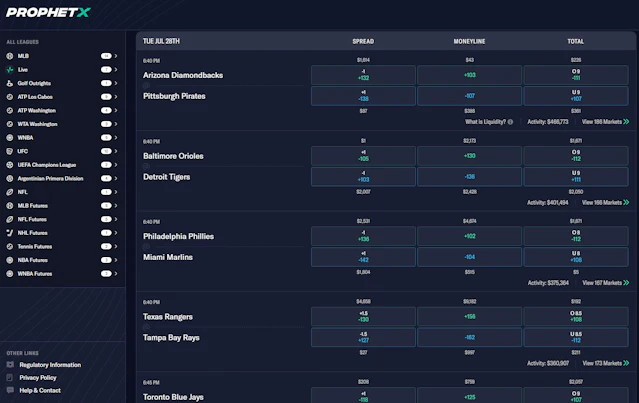Bet Arizona Diamondbacks spread +132
This screenshot has width=639, height=403.
tap(363, 75)
